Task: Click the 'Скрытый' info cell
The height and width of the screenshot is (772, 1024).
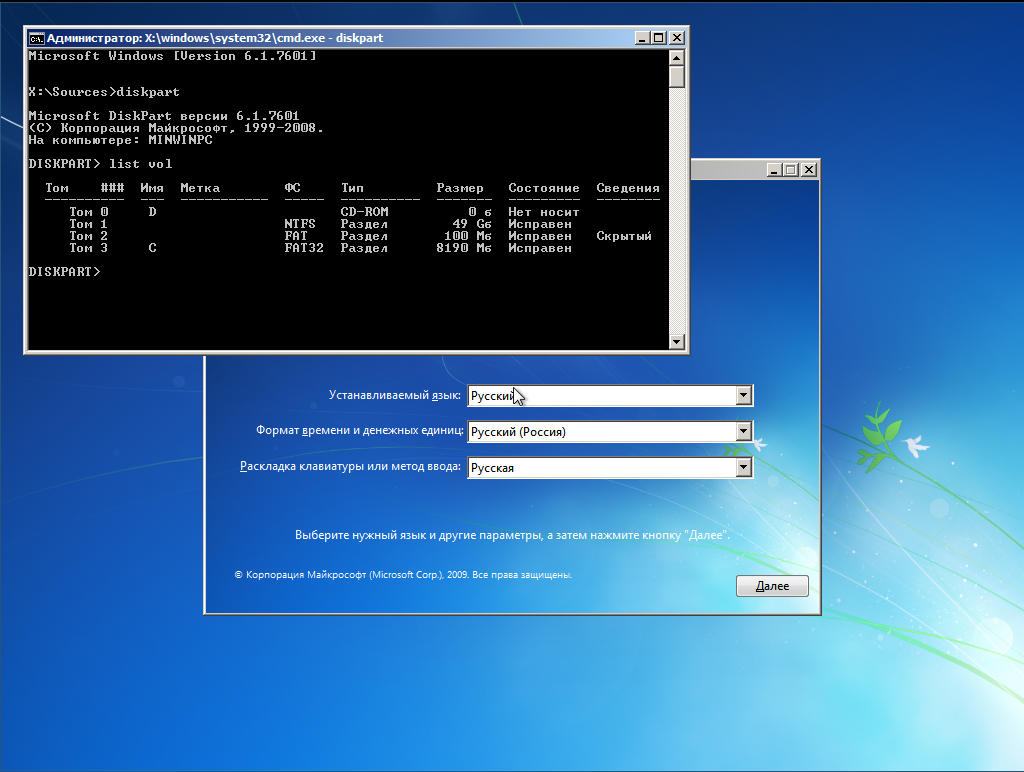Action: coord(624,236)
